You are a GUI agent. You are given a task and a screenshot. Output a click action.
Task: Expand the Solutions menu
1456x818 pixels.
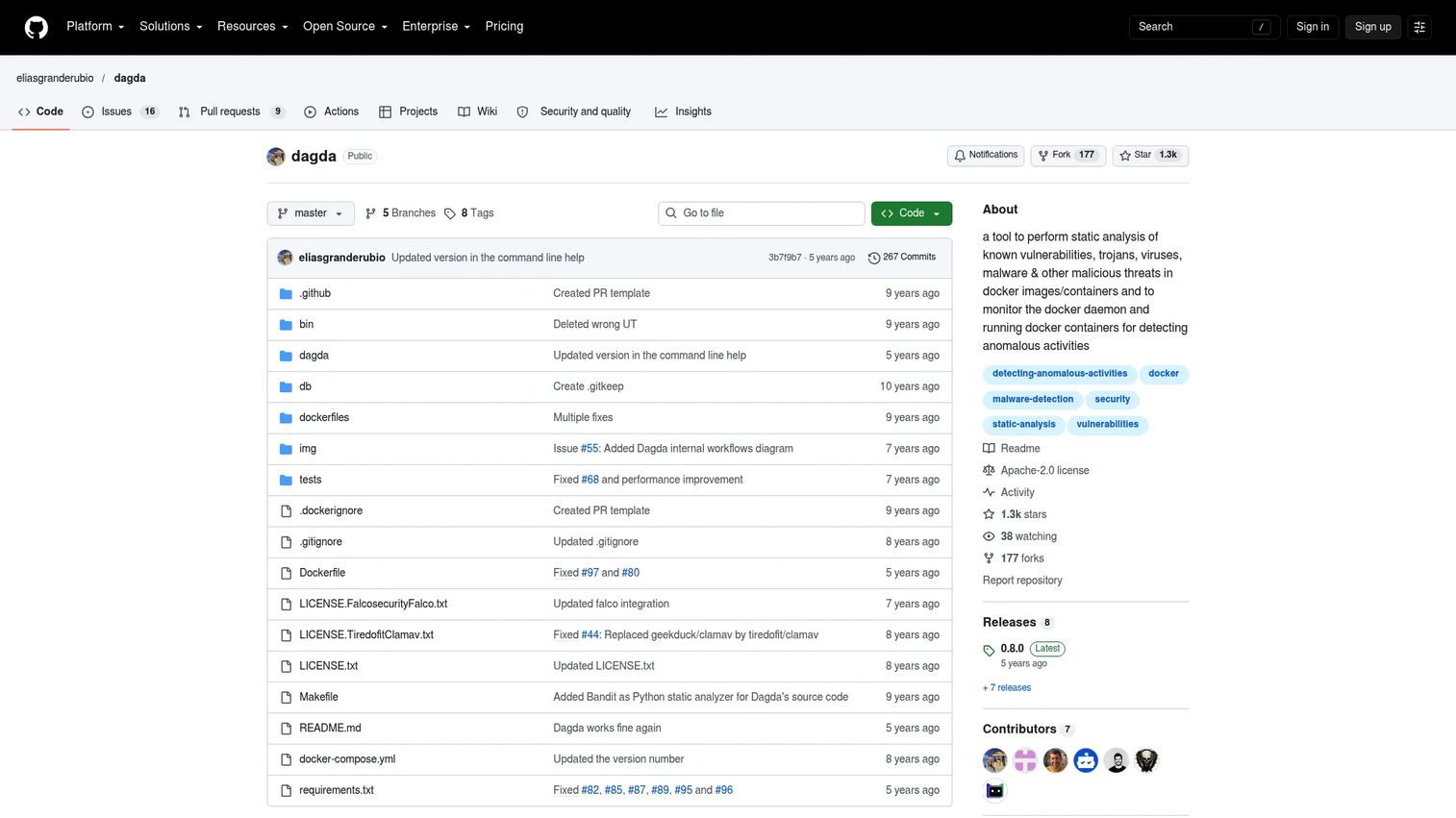coord(171,27)
